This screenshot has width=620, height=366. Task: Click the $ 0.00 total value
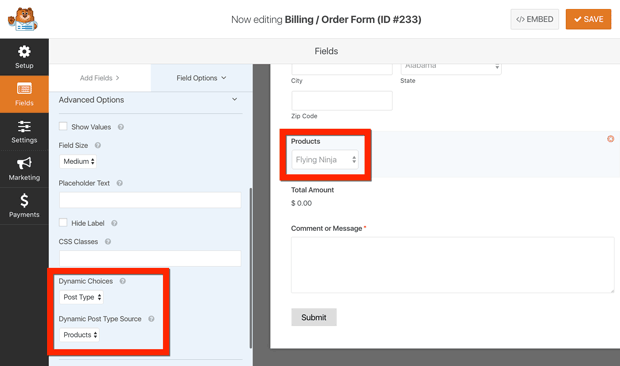pos(301,203)
